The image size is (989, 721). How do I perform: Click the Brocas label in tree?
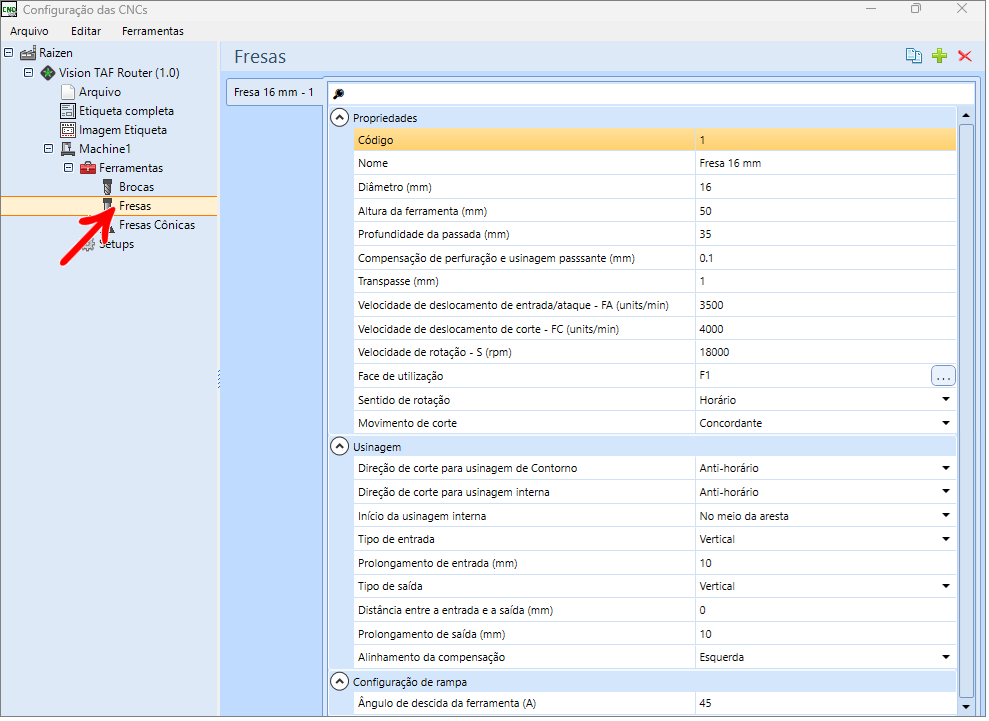tap(136, 187)
